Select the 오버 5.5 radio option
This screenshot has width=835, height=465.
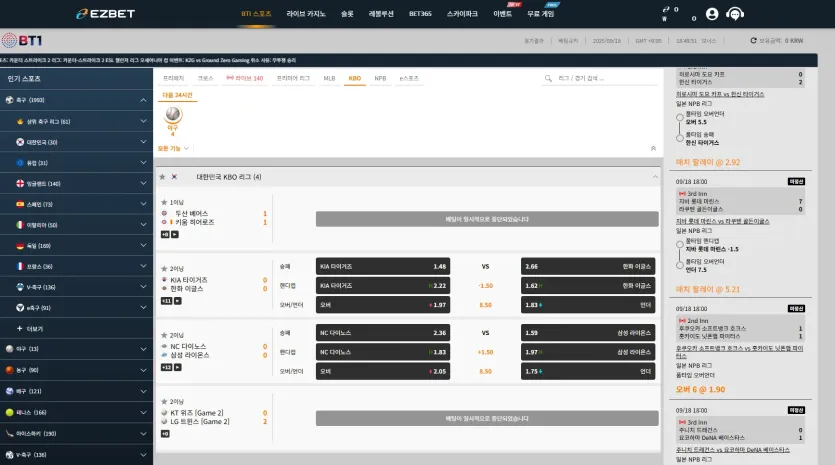[680, 118]
